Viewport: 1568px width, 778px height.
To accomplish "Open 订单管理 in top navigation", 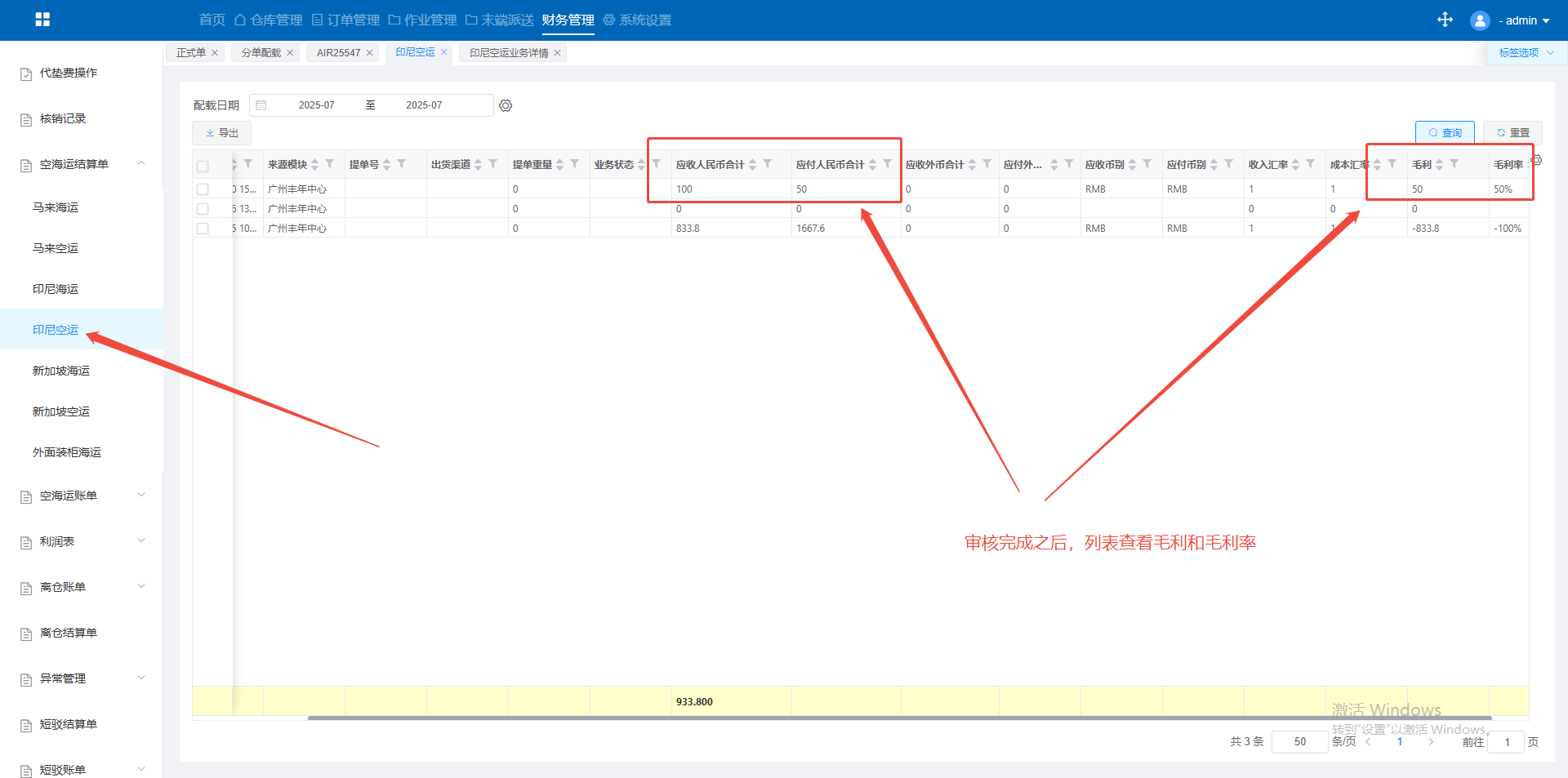I will [345, 20].
